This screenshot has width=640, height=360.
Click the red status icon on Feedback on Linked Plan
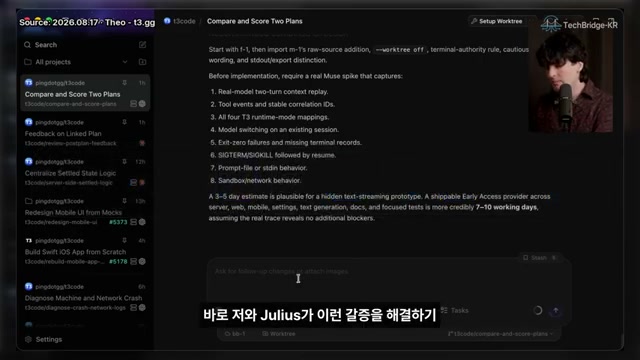click(x=142, y=143)
